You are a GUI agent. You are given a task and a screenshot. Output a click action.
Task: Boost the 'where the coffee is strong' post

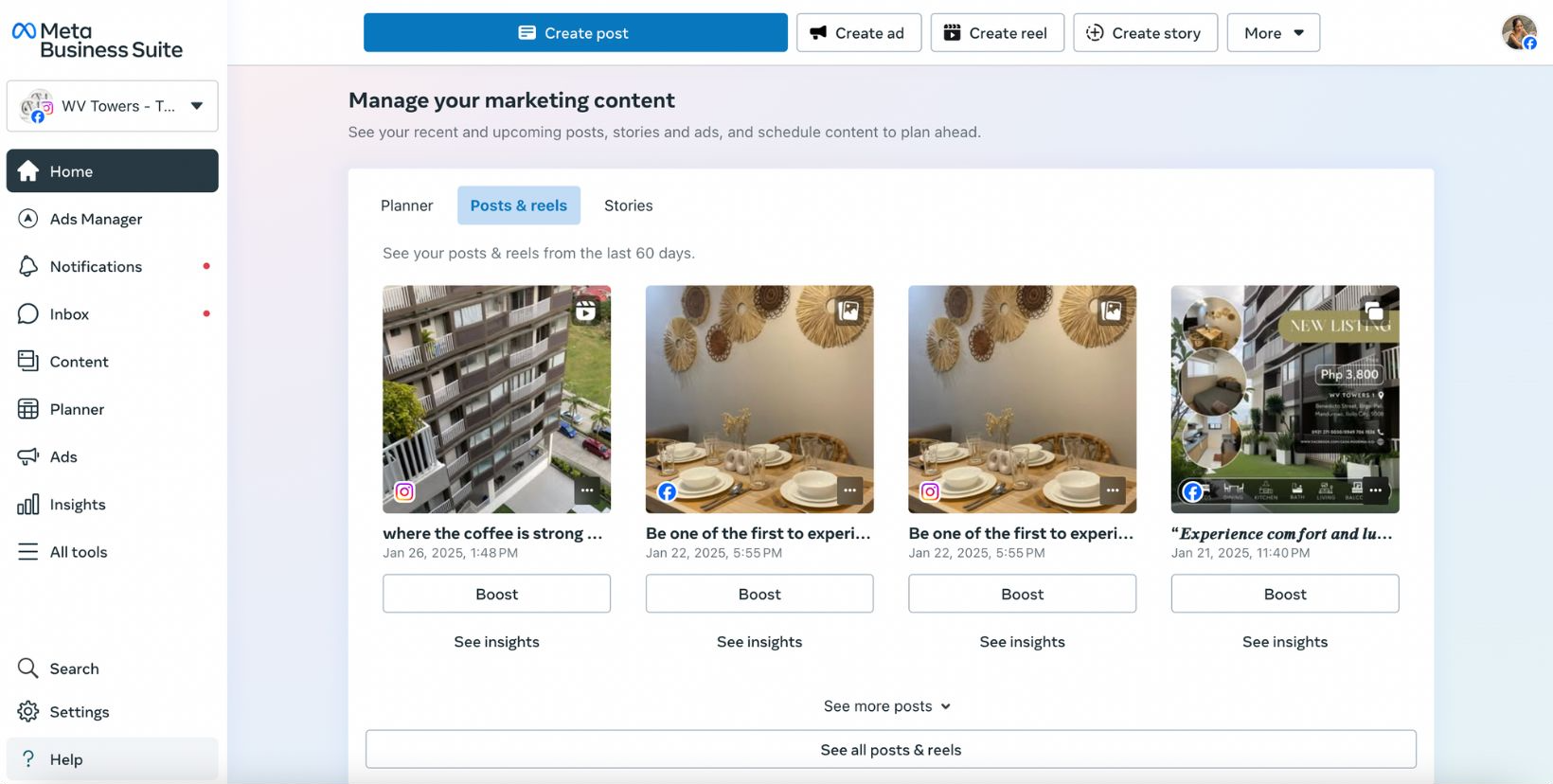point(497,594)
